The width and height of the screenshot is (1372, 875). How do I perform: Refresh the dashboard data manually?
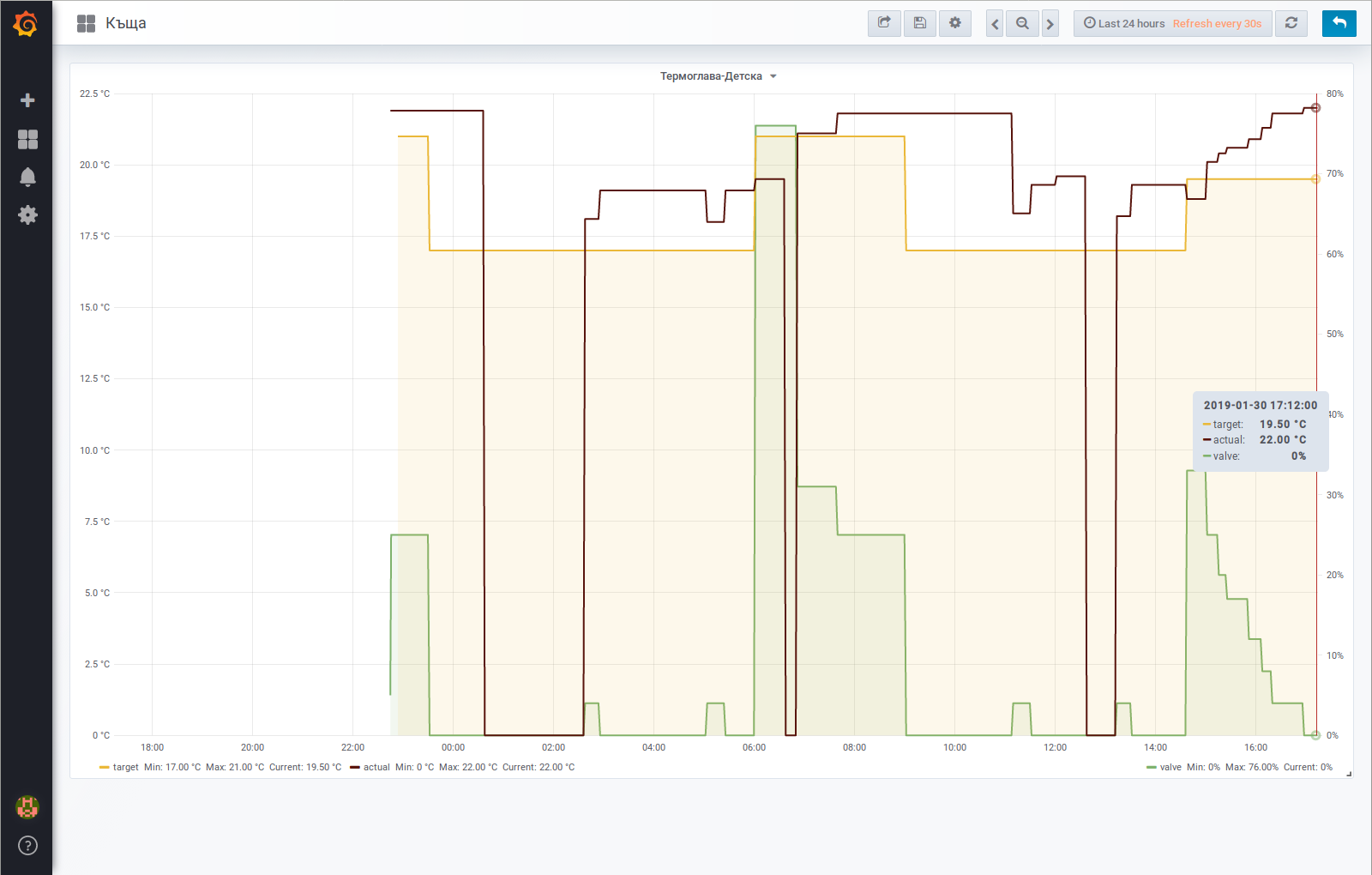1291,23
